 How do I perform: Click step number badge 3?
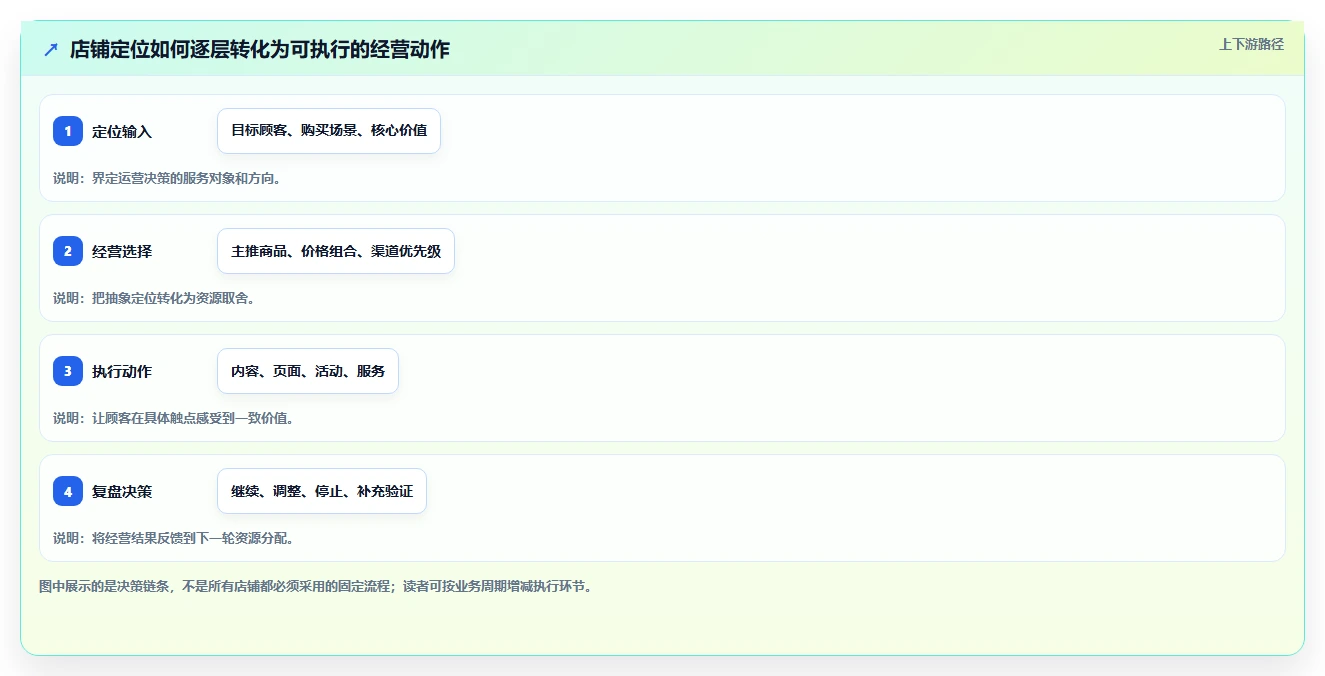coord(68,371)
